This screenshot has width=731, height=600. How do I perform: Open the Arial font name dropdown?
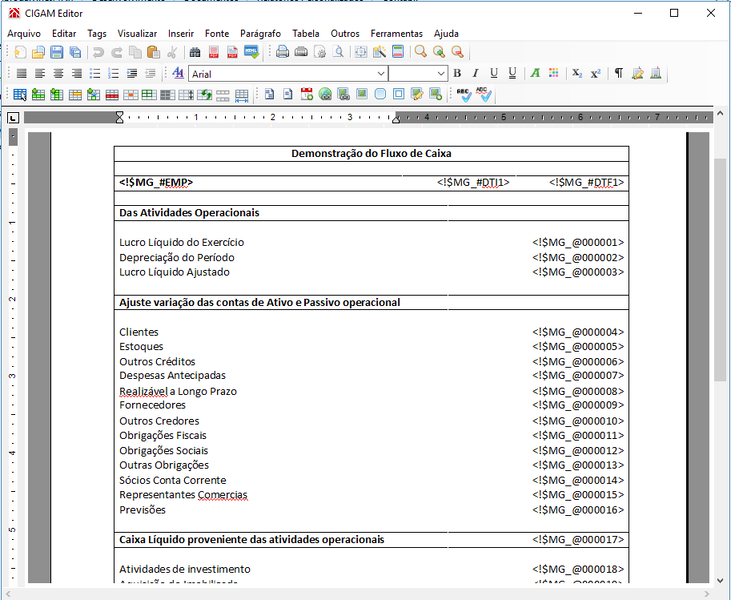[x=381, y=74]
